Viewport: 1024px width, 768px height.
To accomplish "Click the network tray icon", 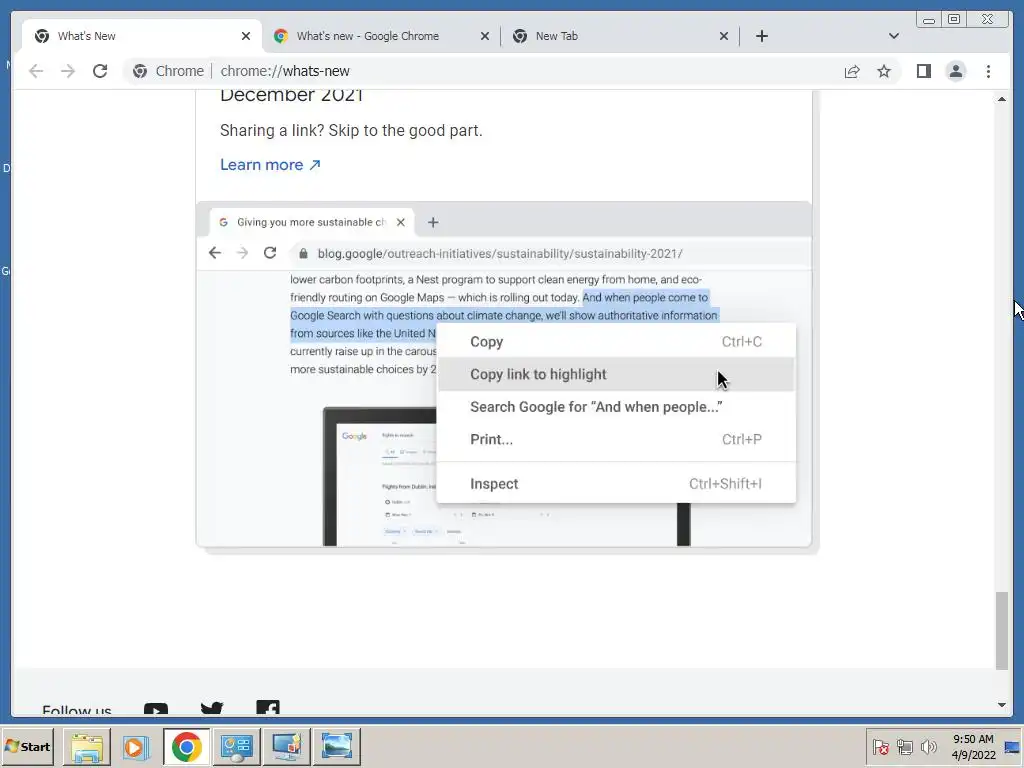I will 904,746.
